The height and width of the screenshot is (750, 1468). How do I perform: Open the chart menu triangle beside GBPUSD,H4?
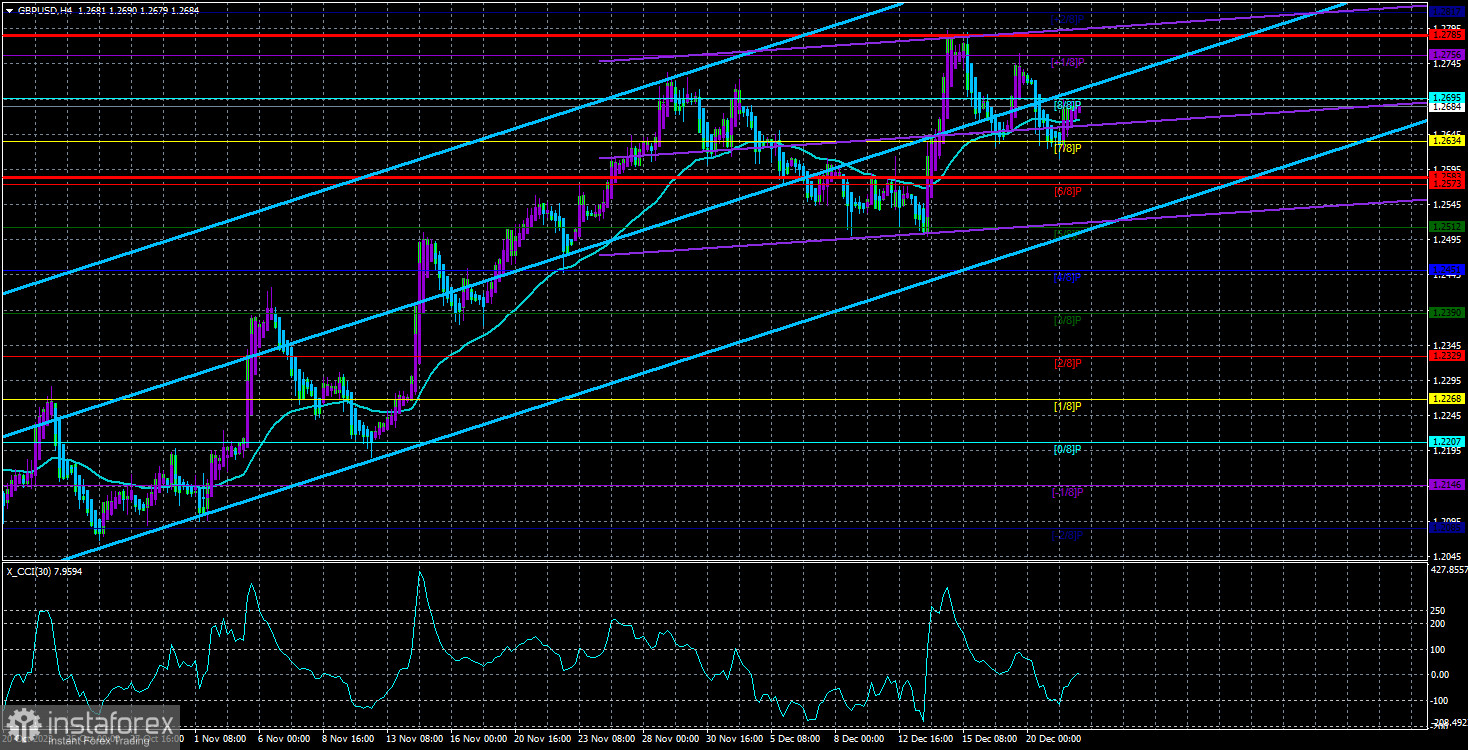click(9, 9)
